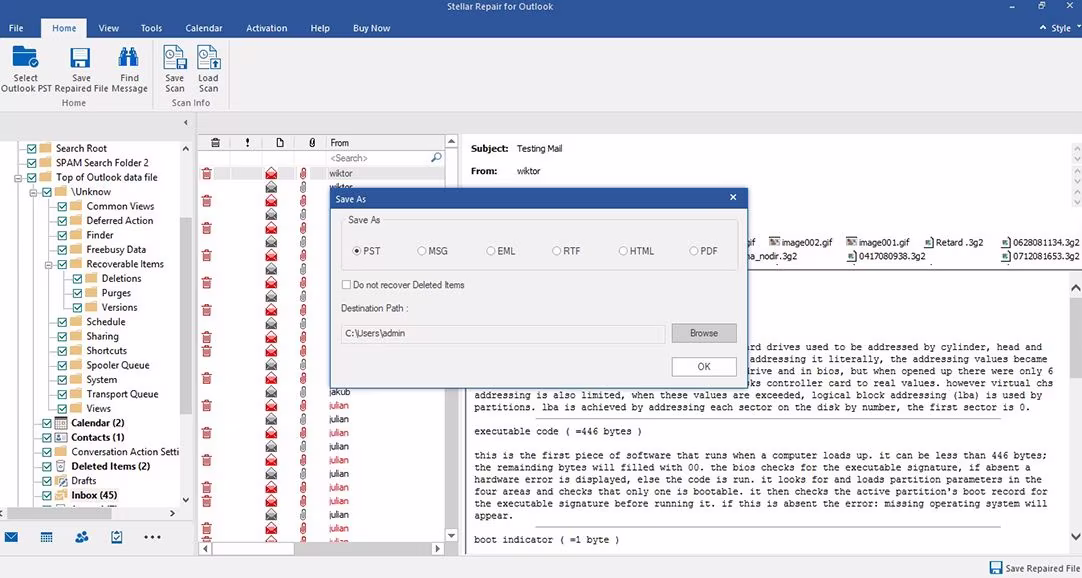Uncheck the Search Root folder checkbox

coord(31,148)
